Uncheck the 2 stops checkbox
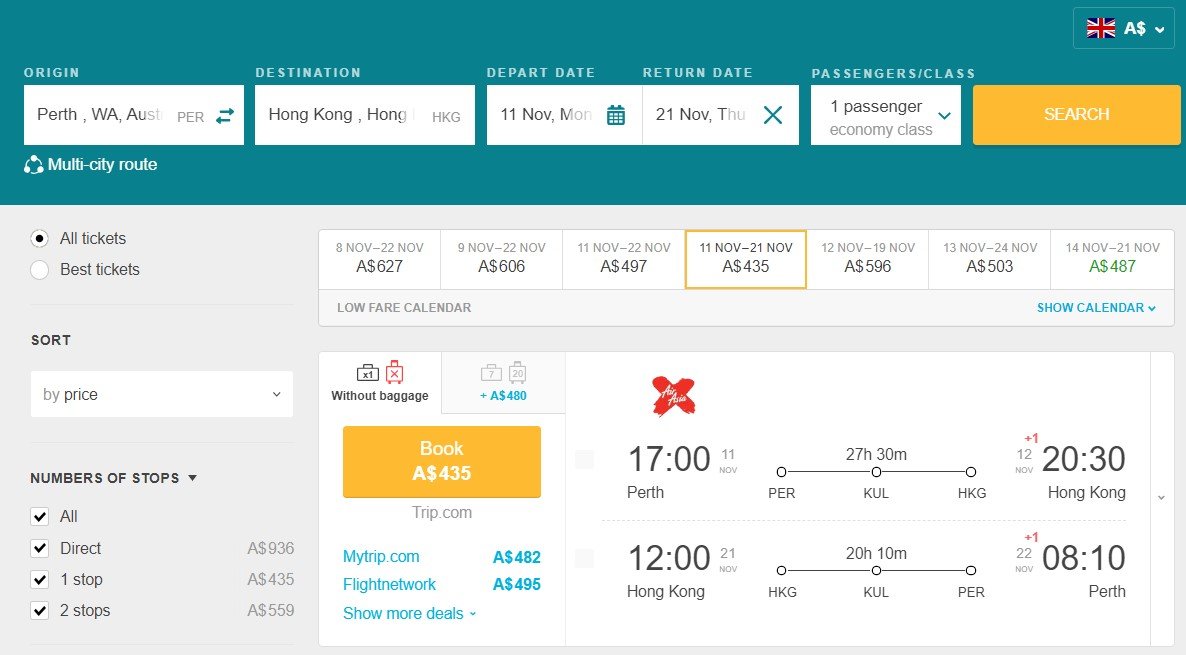This screenshot has width=1186, height=655. [39, 610]
